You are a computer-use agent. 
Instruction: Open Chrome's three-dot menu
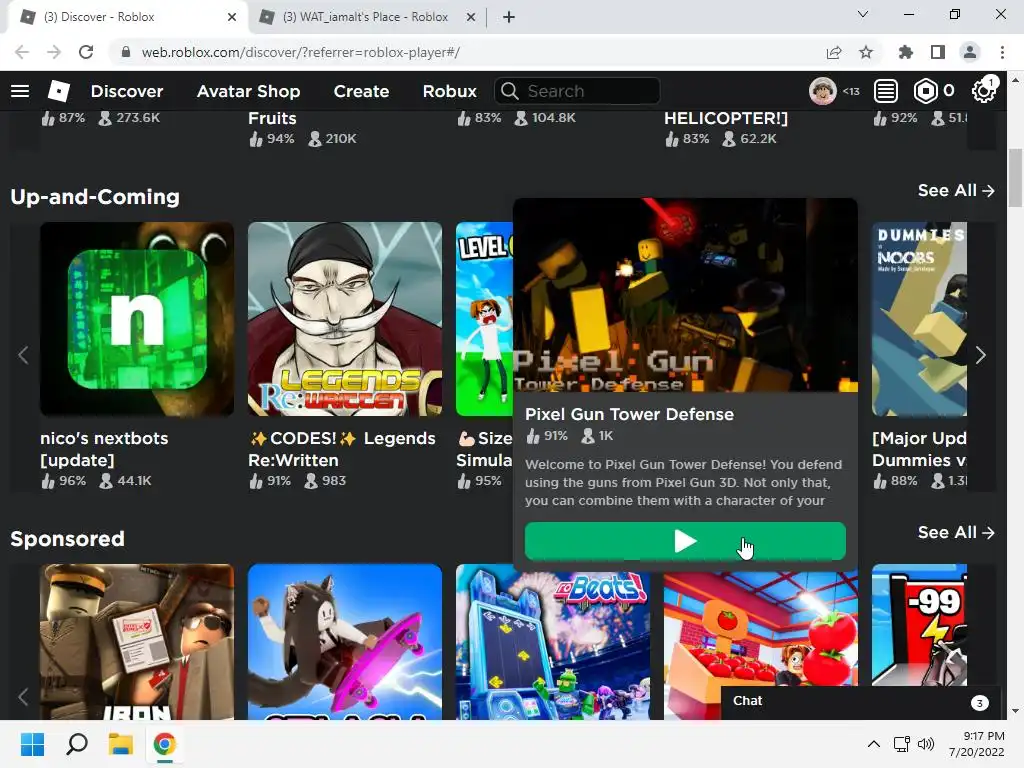1002,52
